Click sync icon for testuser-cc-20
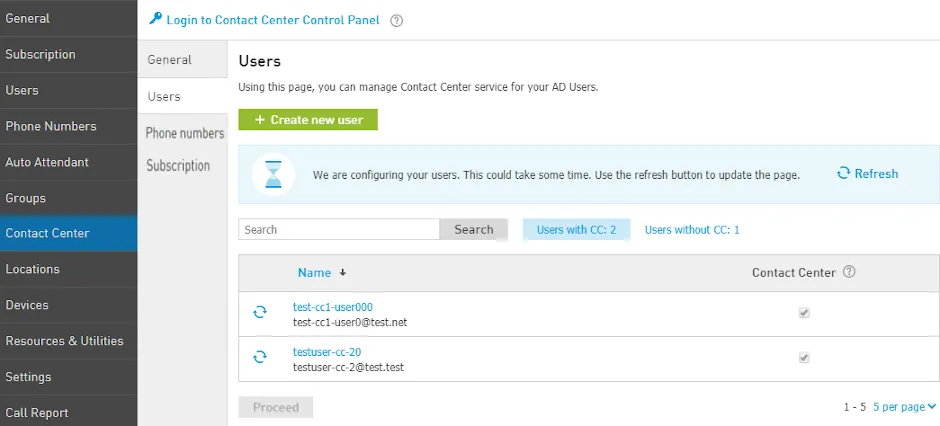This screenshot has width=940, height=426. [260, 357]
